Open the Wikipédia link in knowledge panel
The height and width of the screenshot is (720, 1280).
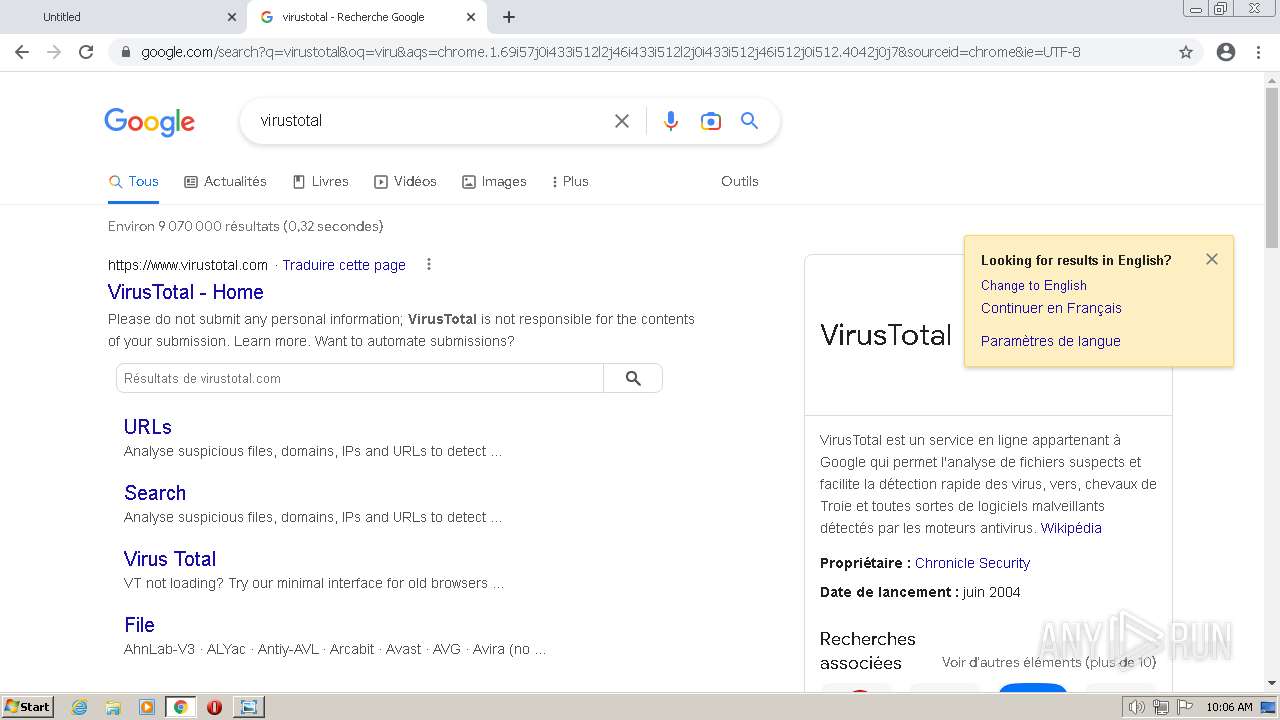(1071, 528)
